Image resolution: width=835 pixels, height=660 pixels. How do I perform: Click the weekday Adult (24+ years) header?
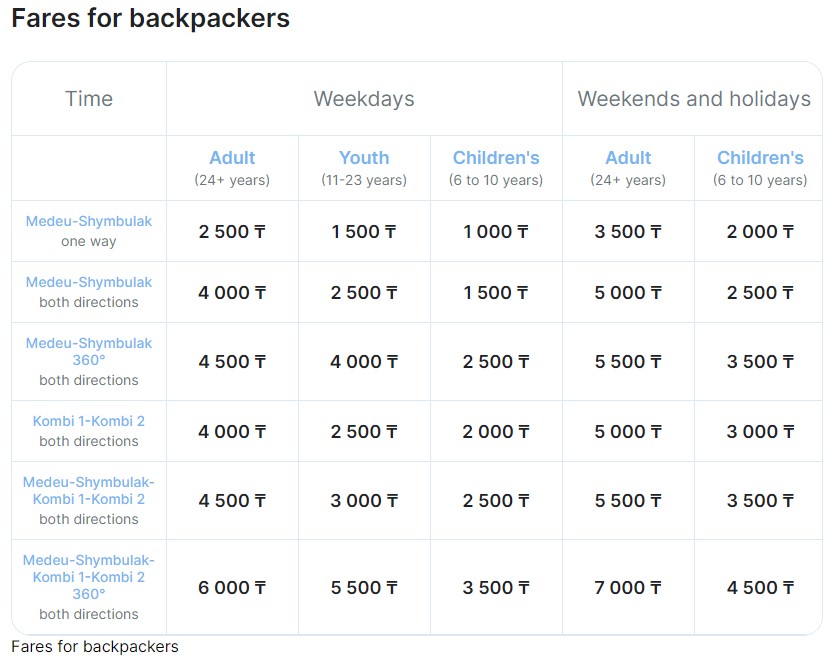click(x=232, y=158)
